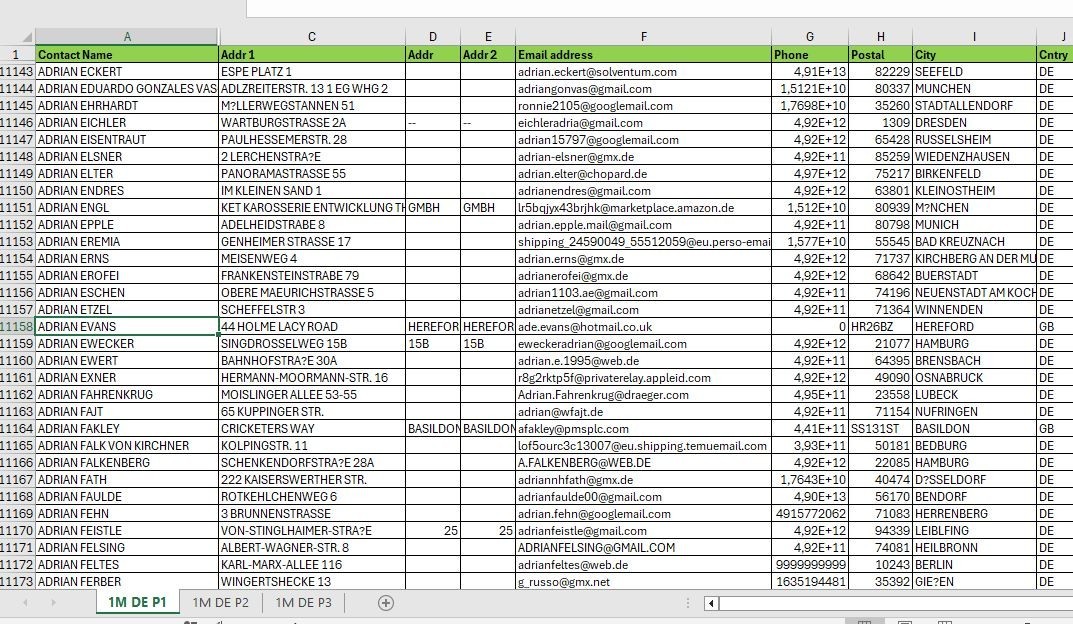Click the City header cell
1073x624 pixels.
(x=974, y=55)
